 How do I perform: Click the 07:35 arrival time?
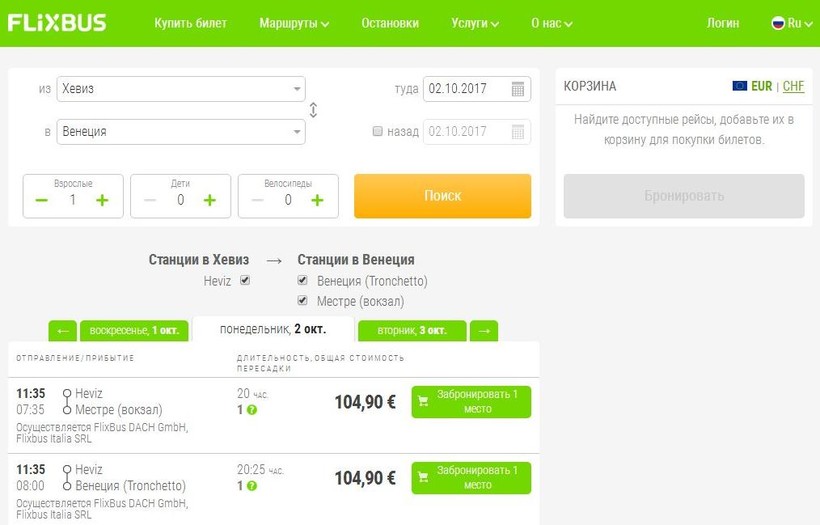[x=30, y=409]
